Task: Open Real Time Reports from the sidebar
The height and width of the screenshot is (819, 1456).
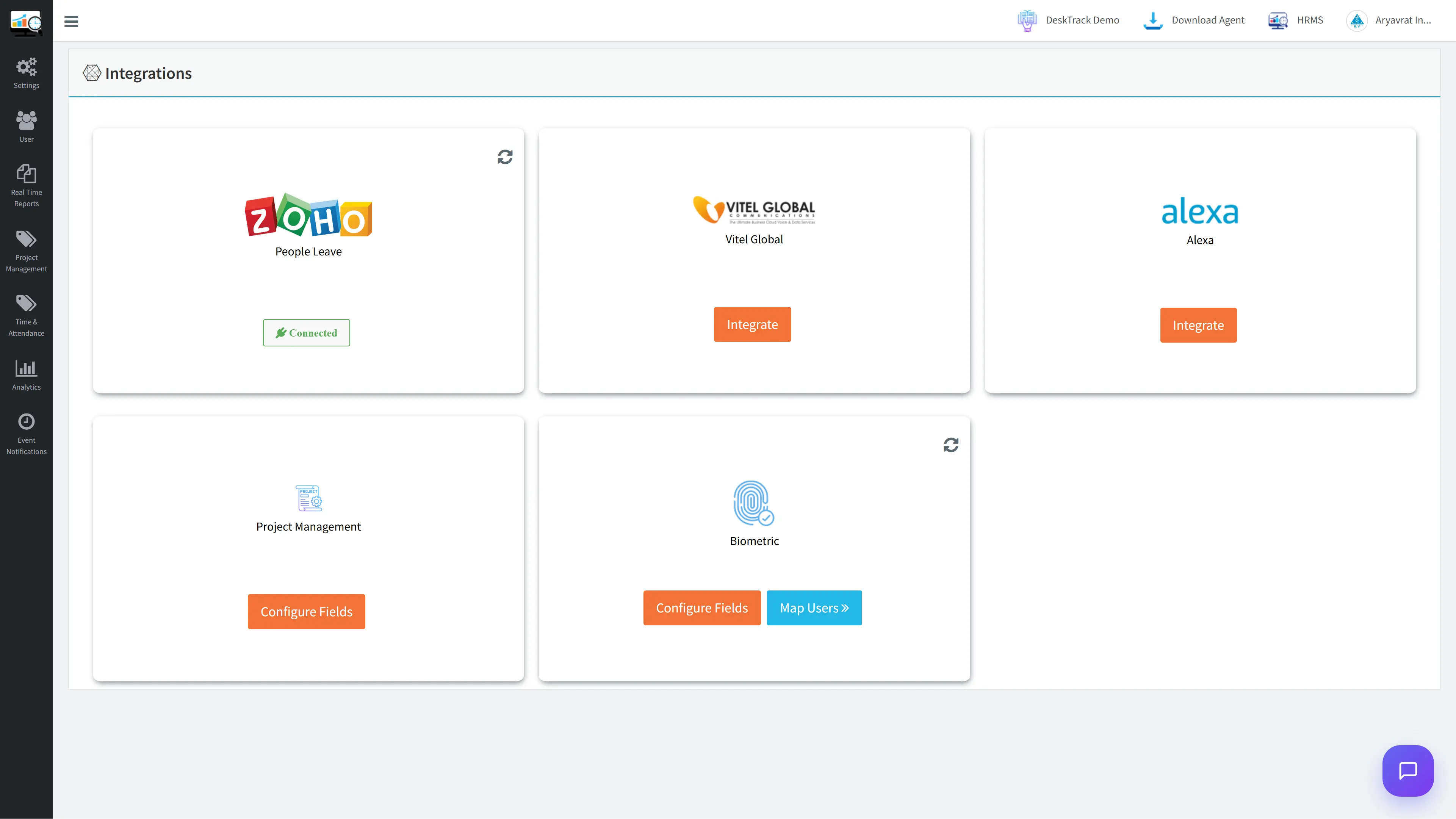Action: [x=26, y=185]
